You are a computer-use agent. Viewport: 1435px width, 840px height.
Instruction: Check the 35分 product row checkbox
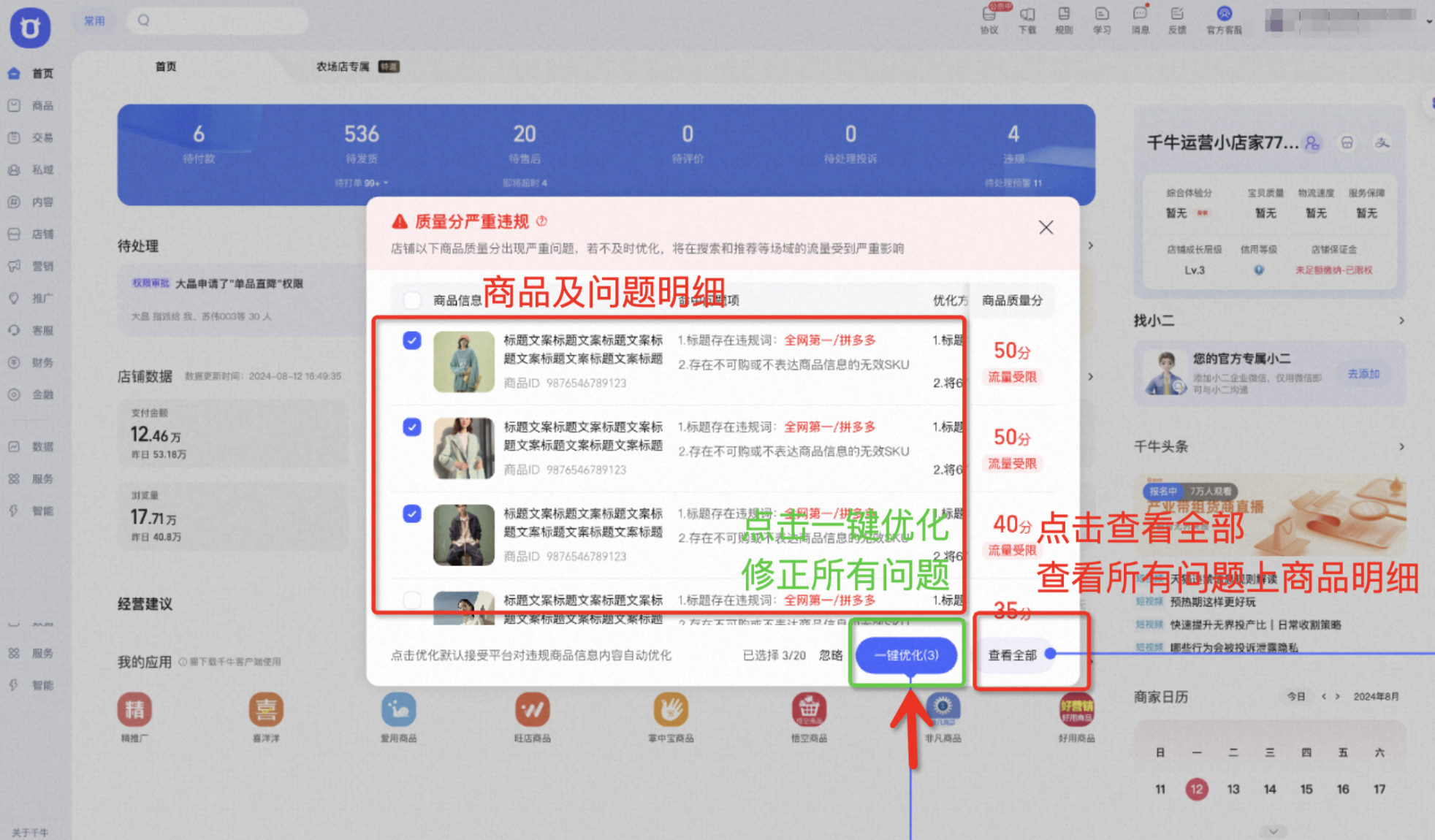tap(412, 600)
